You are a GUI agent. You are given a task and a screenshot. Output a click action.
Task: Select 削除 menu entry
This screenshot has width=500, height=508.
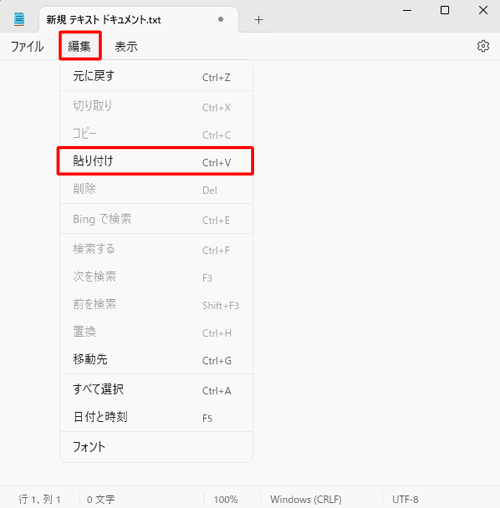pos(156,189)
